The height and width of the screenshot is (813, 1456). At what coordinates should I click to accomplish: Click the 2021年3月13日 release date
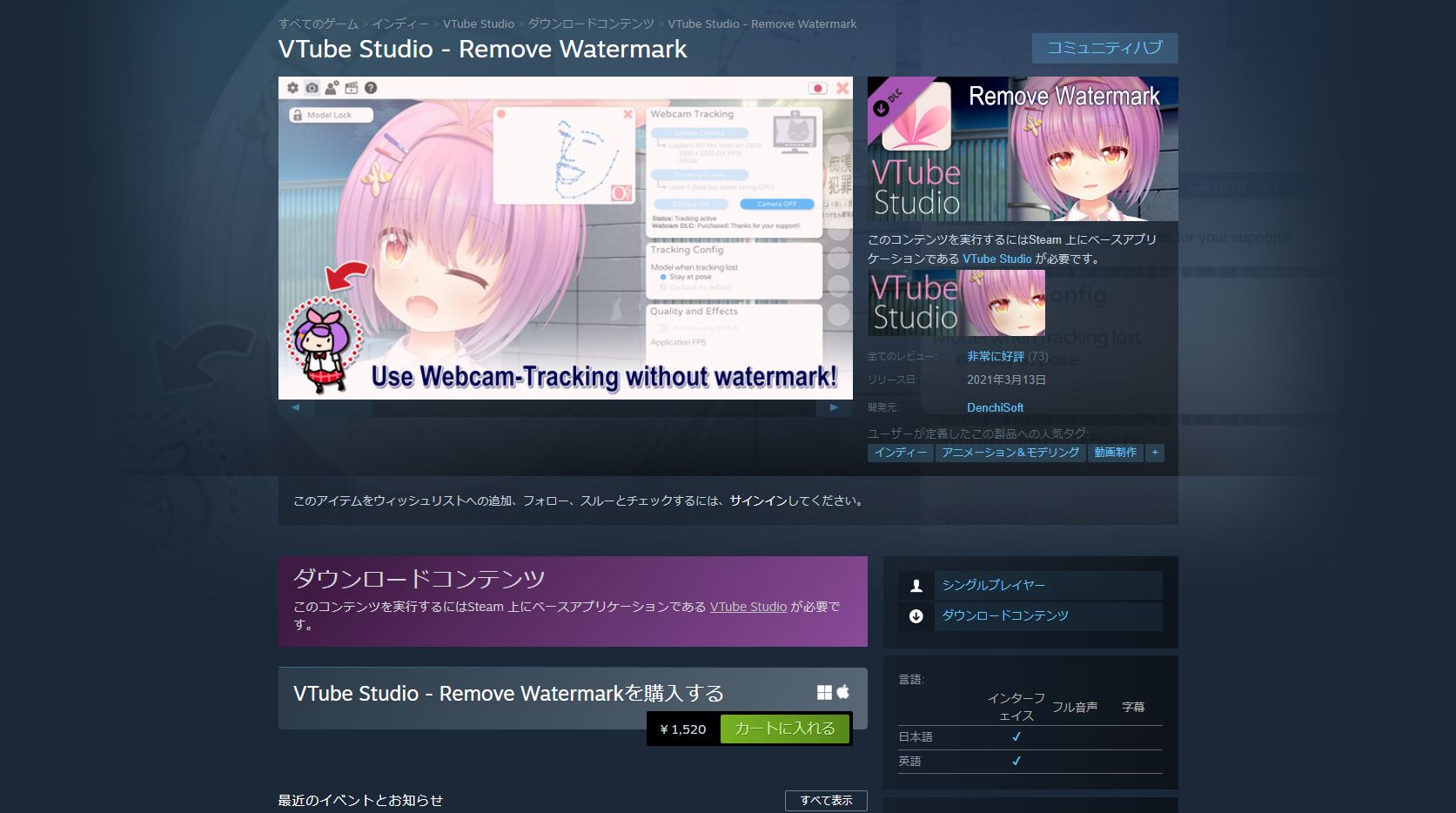click(1006, 380)
